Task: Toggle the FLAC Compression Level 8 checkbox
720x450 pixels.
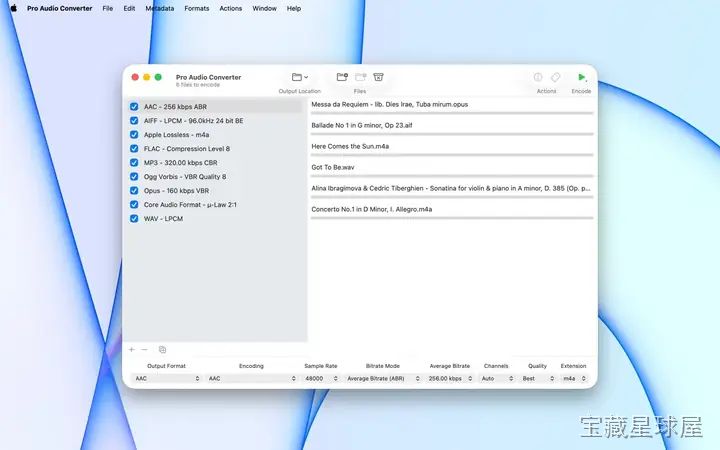Action: click(134, 149)
